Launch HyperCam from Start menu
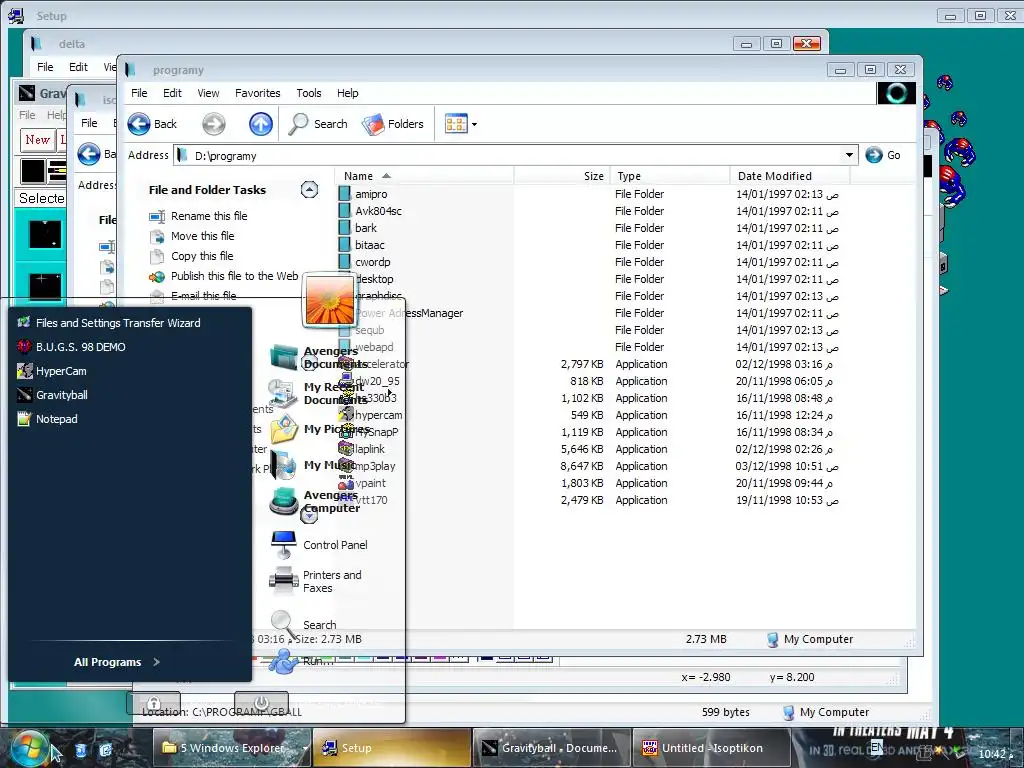 coord(52,371)
